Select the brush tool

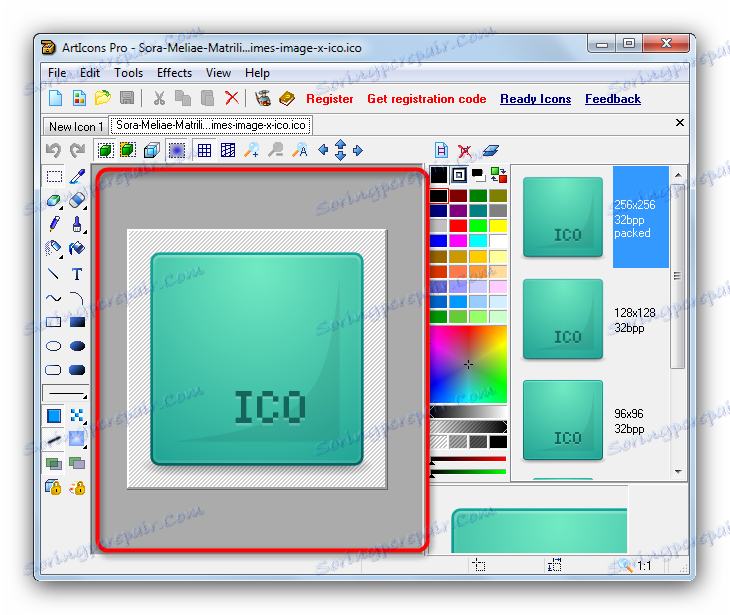77,225
